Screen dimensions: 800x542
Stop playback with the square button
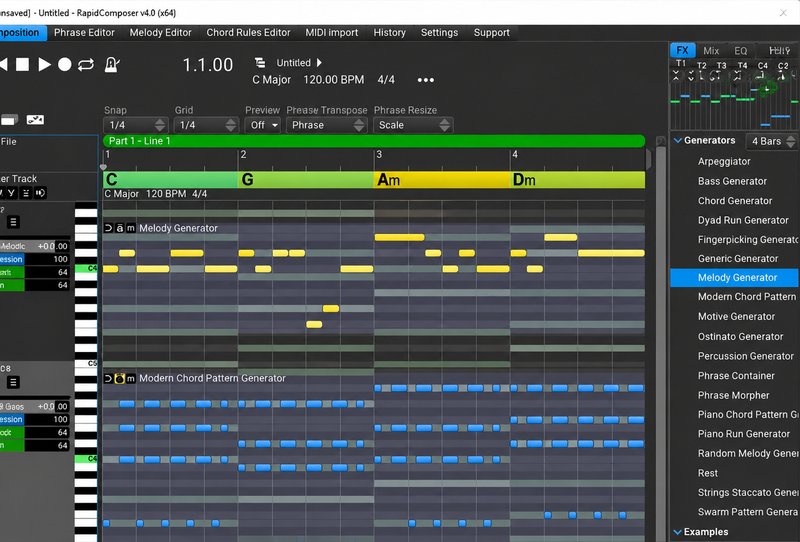coord(22,64)
